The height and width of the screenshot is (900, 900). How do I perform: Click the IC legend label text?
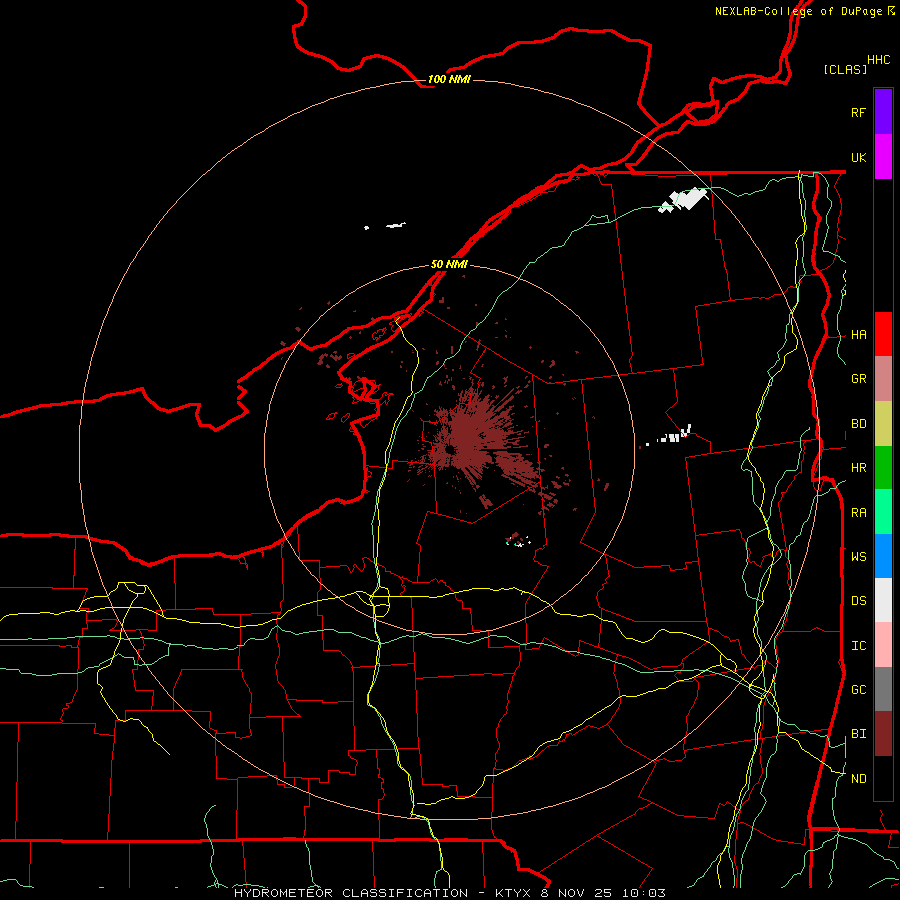tap(859, 646)
